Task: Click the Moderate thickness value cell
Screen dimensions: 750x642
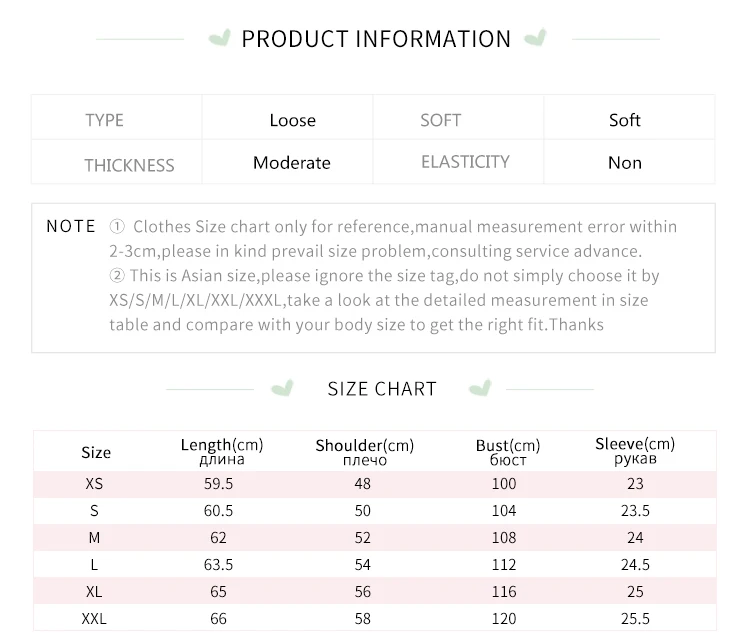Action: [x=292, y=163]
